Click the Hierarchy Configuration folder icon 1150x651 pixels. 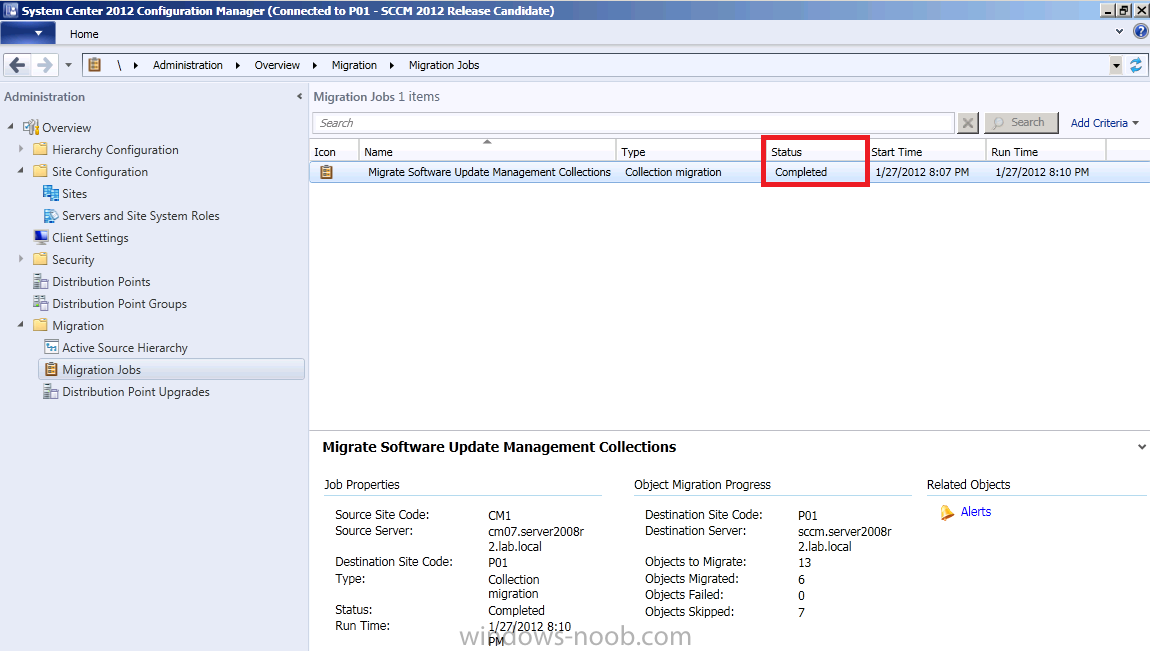tap(40, 149)
